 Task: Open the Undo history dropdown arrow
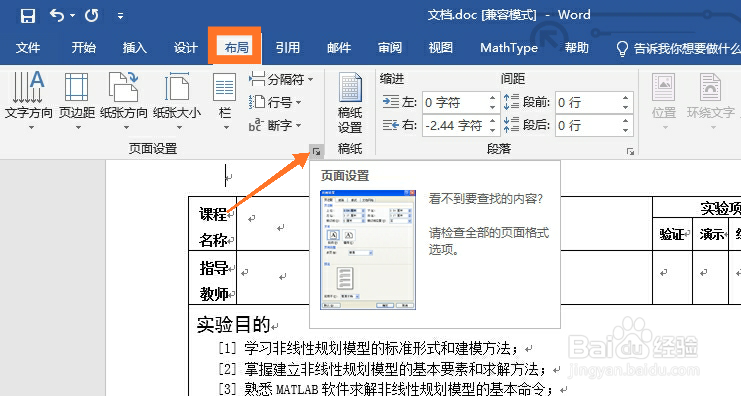coord(72,16)
